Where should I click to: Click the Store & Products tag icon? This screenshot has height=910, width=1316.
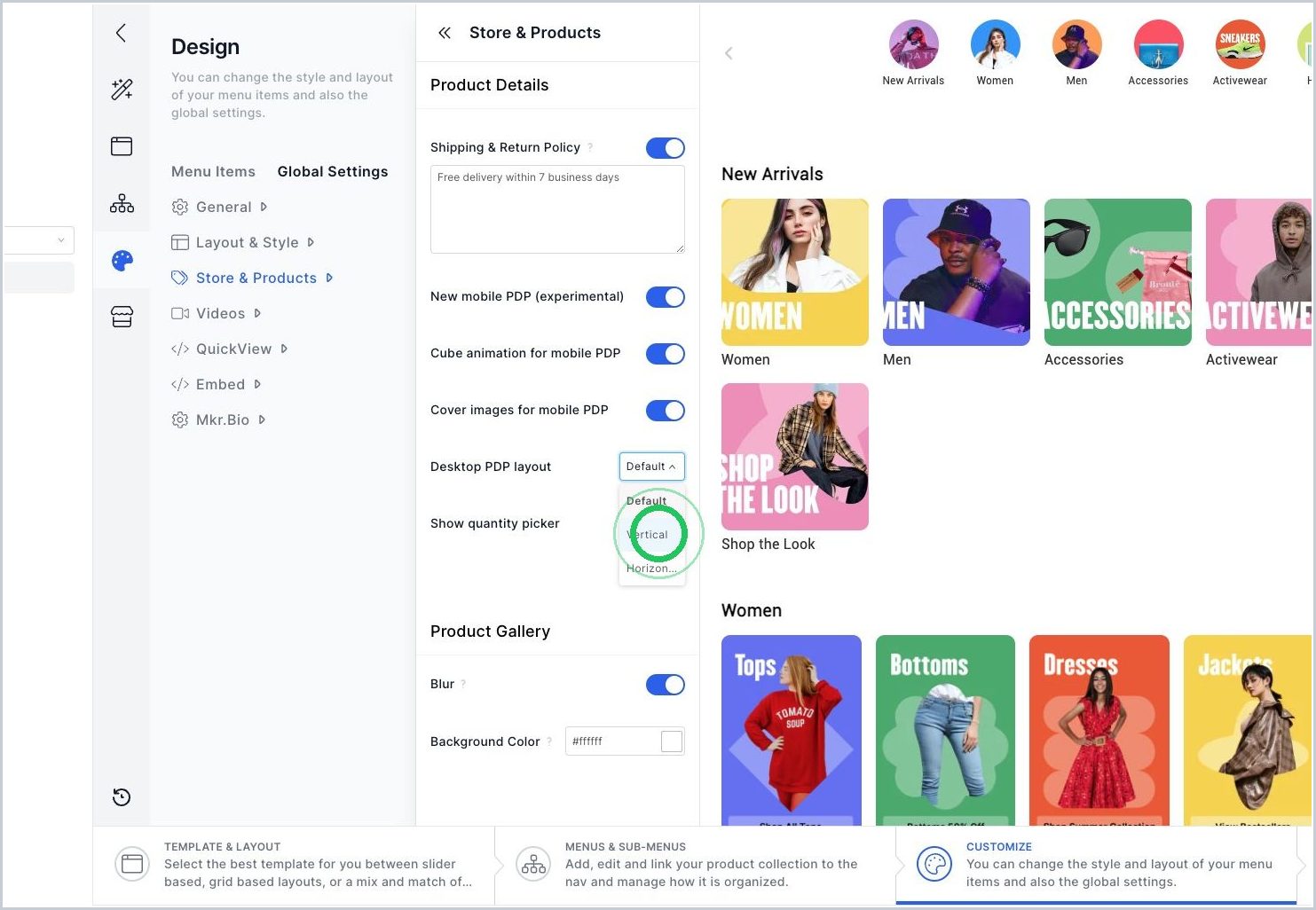(x=179, y=278)
